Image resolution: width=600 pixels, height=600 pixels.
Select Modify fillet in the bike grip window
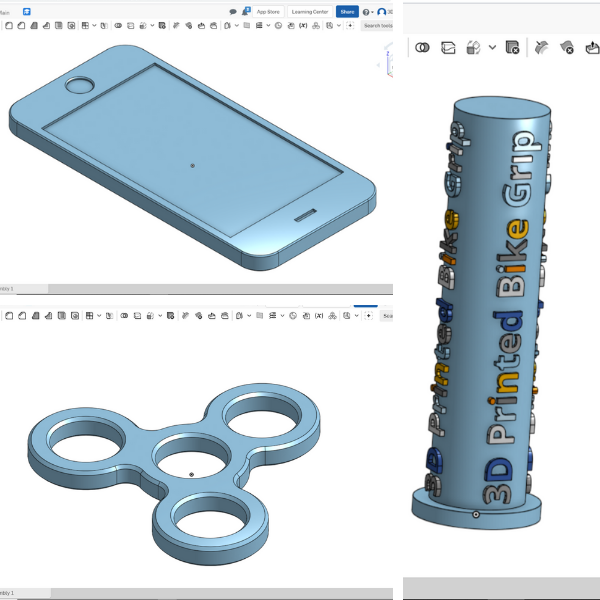pyautogui.click(x=541, y=47)
